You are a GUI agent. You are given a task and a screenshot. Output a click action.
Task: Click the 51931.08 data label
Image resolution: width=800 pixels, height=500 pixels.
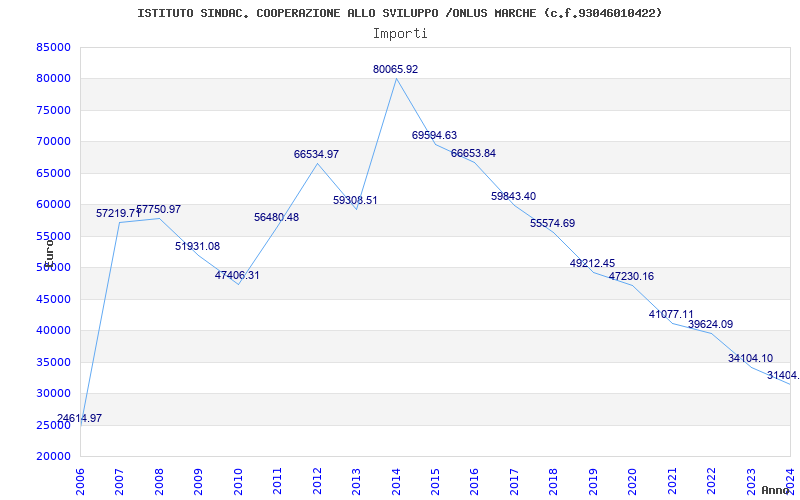[x=197, y=246]
